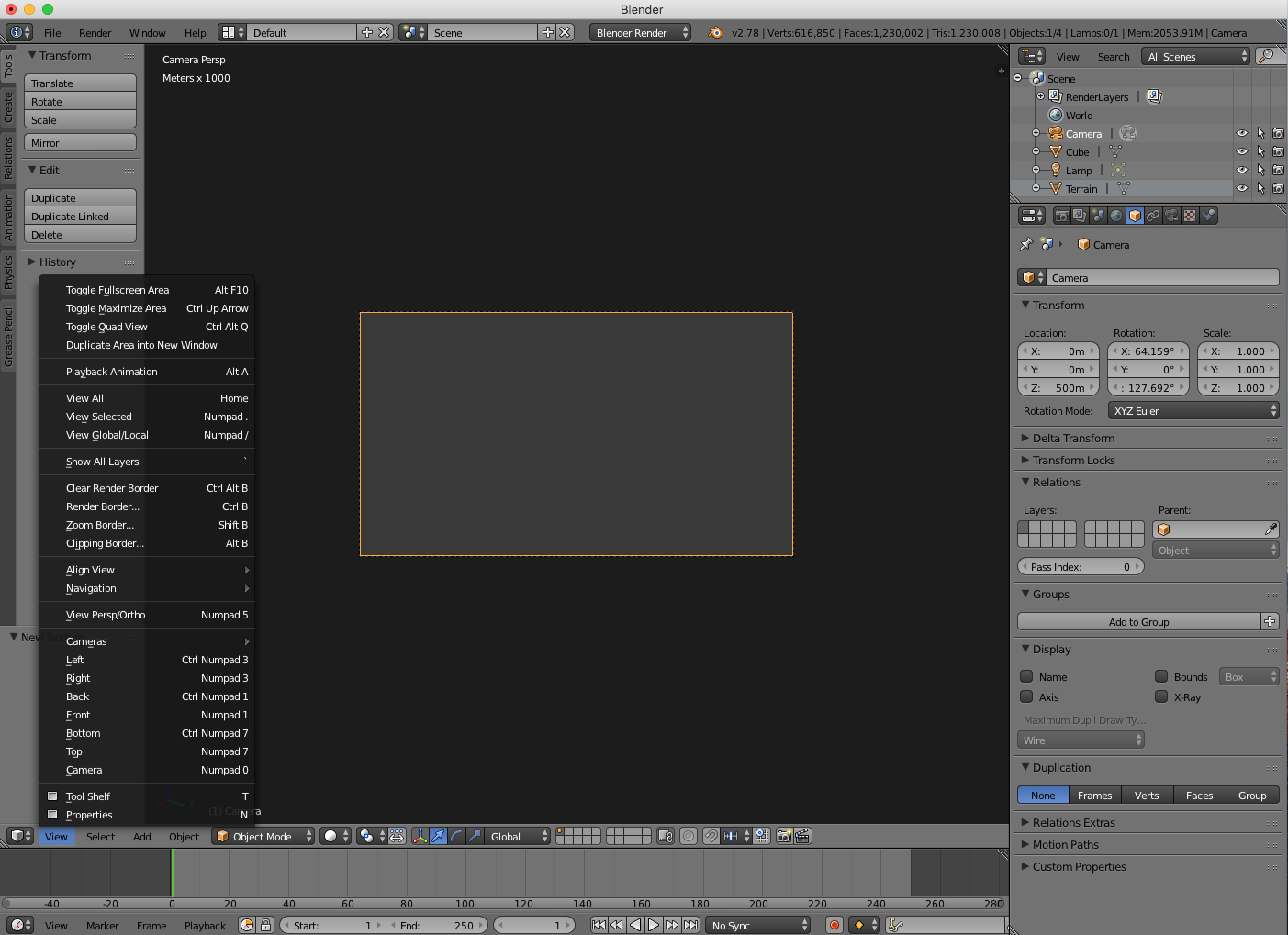Toggle the Tool Shelf checkbox in View menu
Screen dimensions: 1288x935
coord(52,796)
